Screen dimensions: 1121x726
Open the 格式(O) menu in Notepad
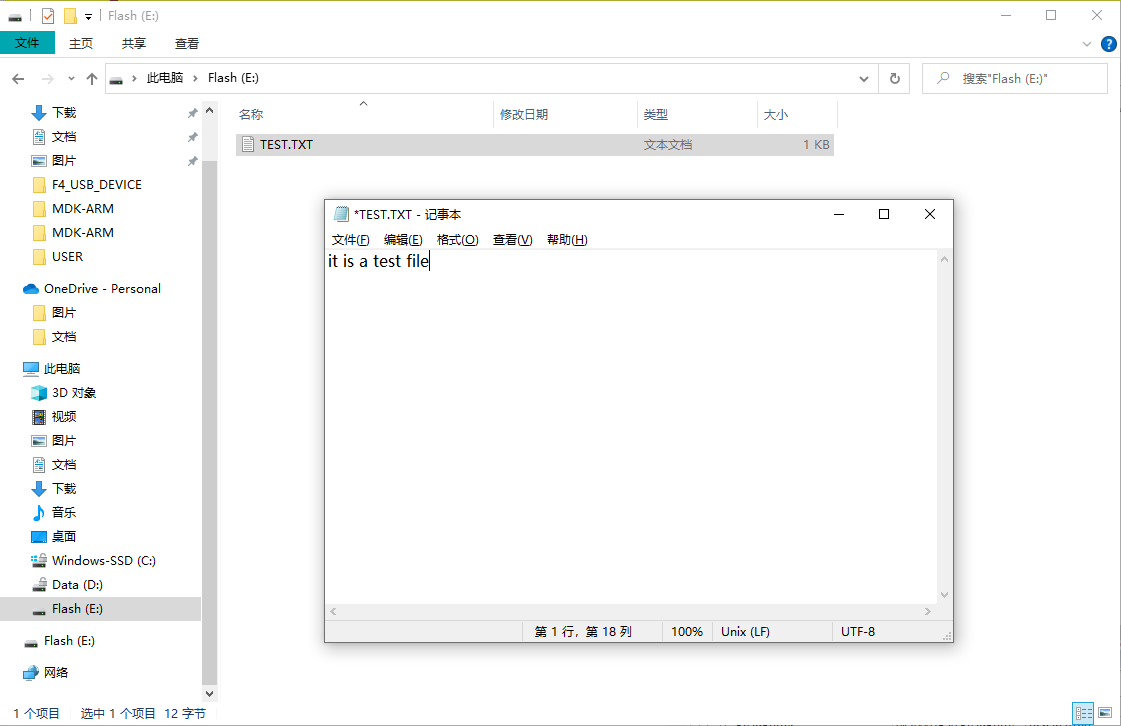pyautogui.click(x=458, y=240)
